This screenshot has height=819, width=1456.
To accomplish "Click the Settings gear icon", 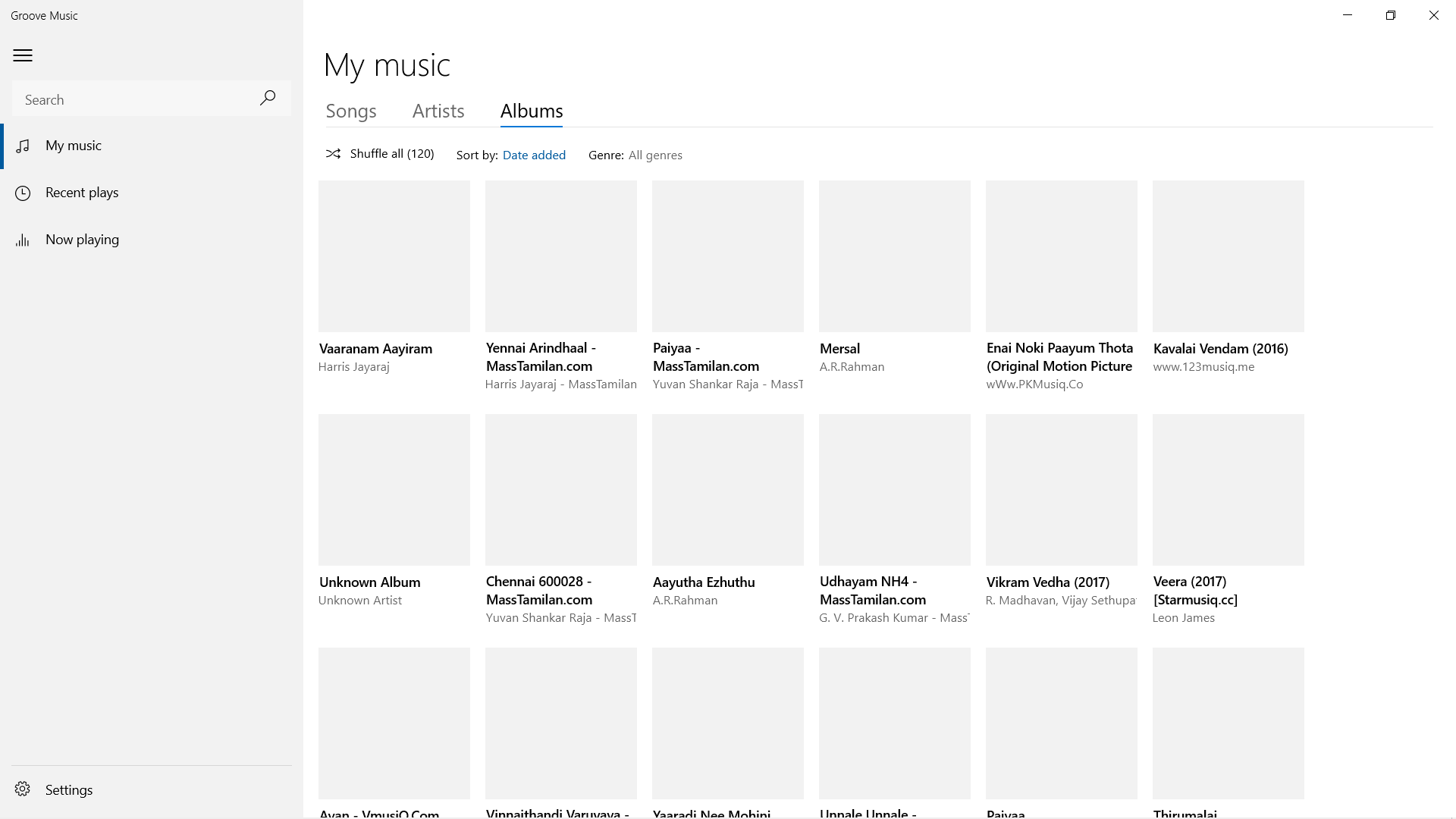I will point(23,789).
